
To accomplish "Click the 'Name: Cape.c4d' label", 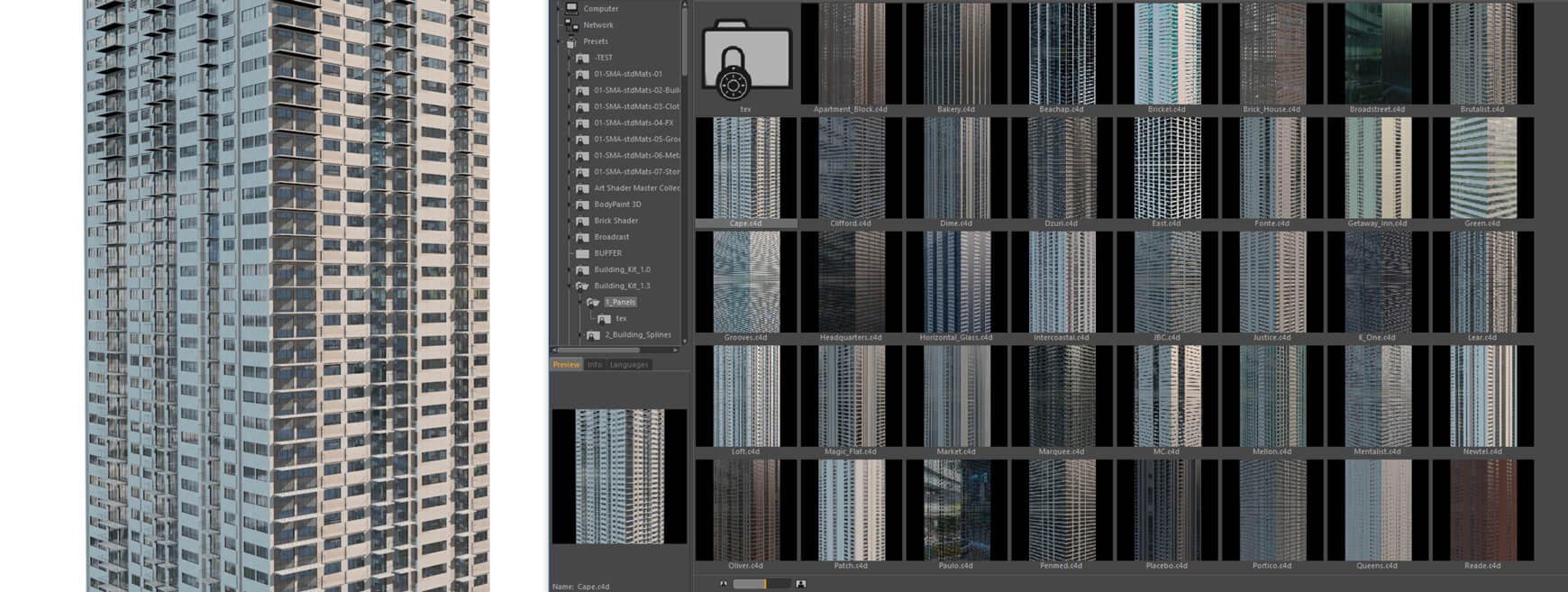I will [x=581, y=587].
